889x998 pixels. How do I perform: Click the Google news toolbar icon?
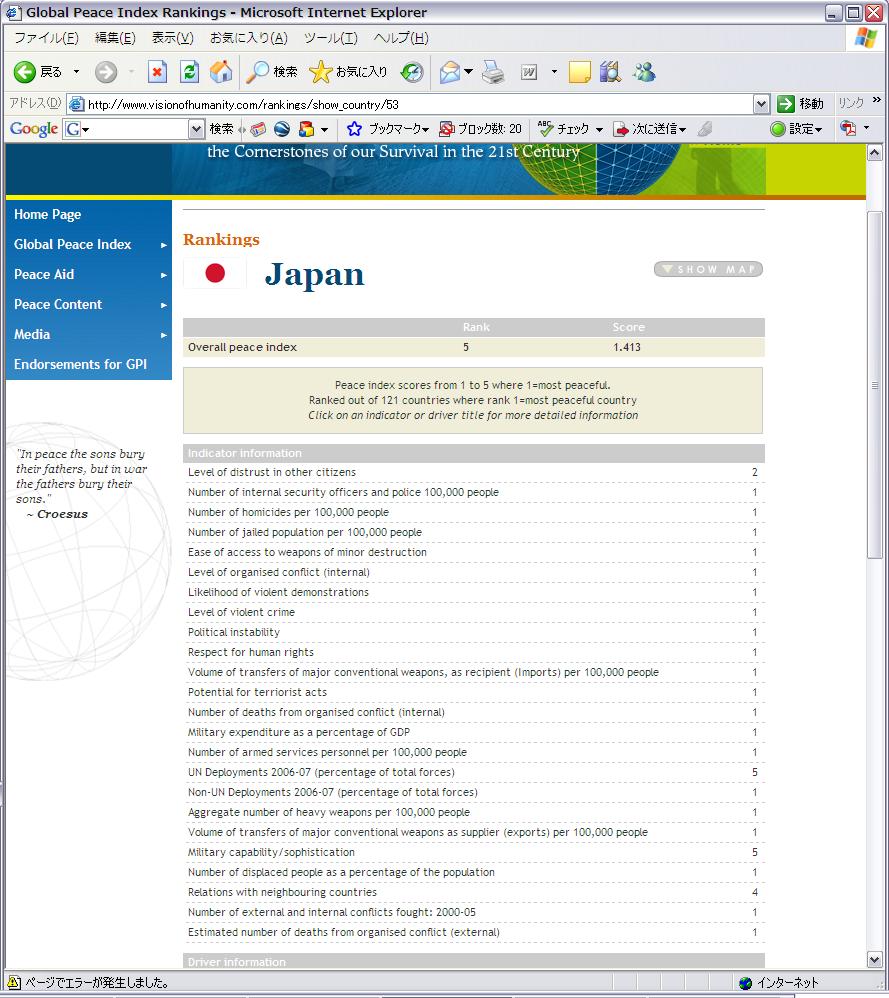[x=258, y=129]
